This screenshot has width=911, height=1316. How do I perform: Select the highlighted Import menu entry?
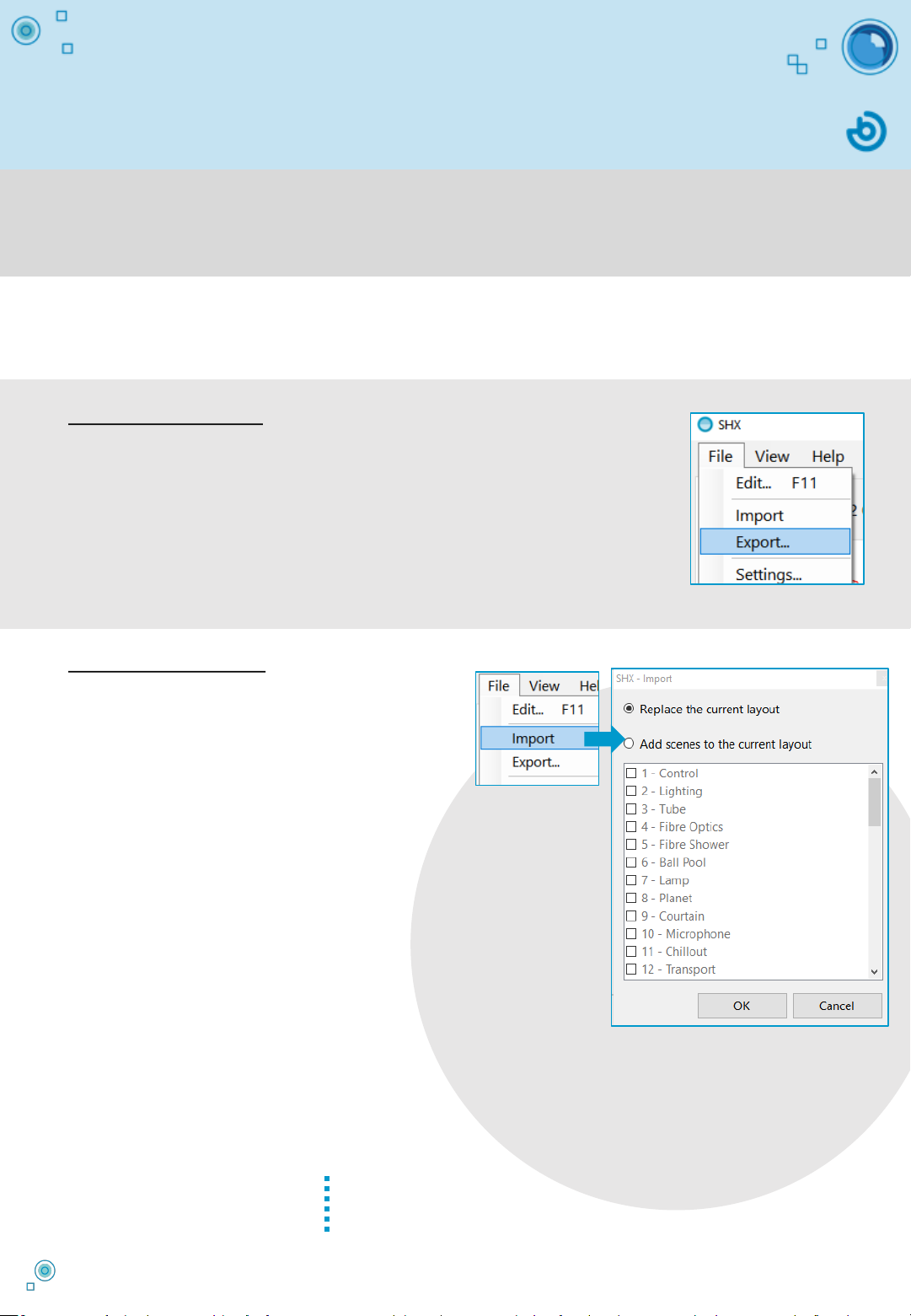[539, 739]
